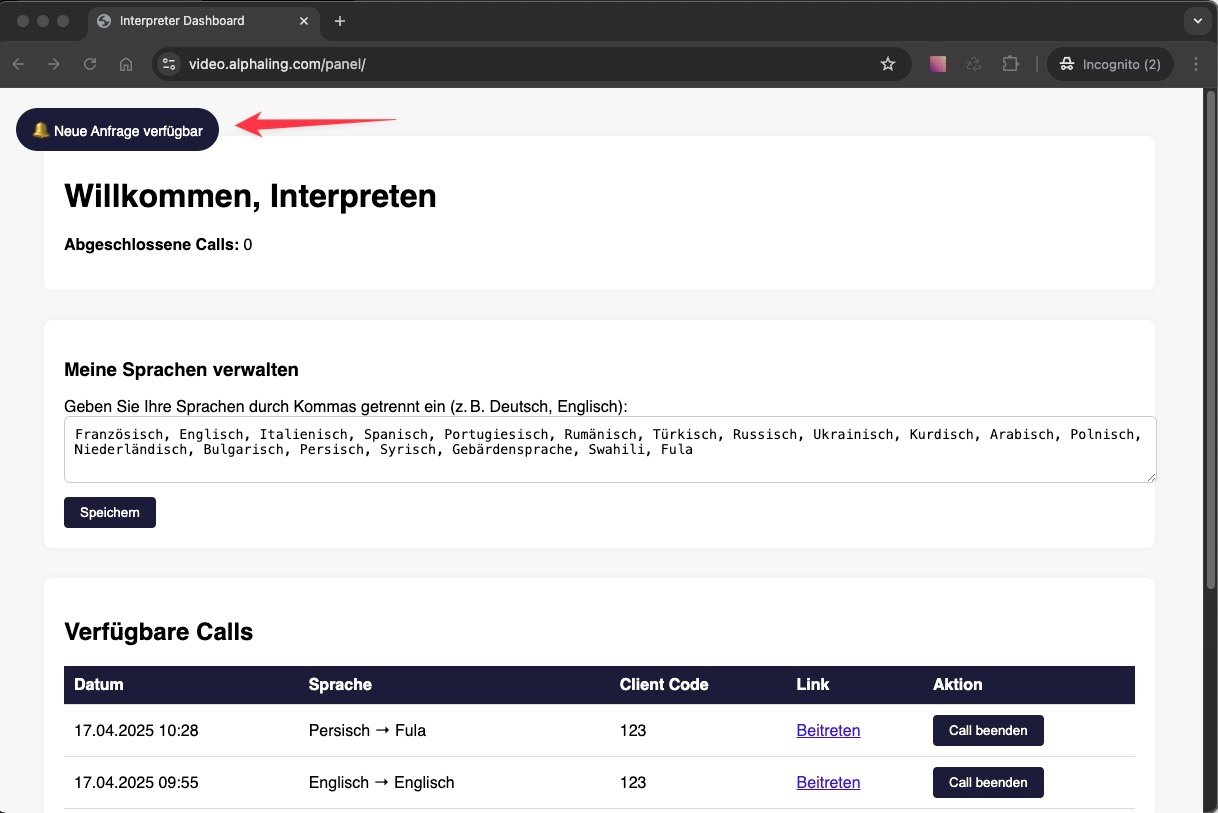Bookmark page with the star icon
This screenshot has width=1218, height=813.
887,64
